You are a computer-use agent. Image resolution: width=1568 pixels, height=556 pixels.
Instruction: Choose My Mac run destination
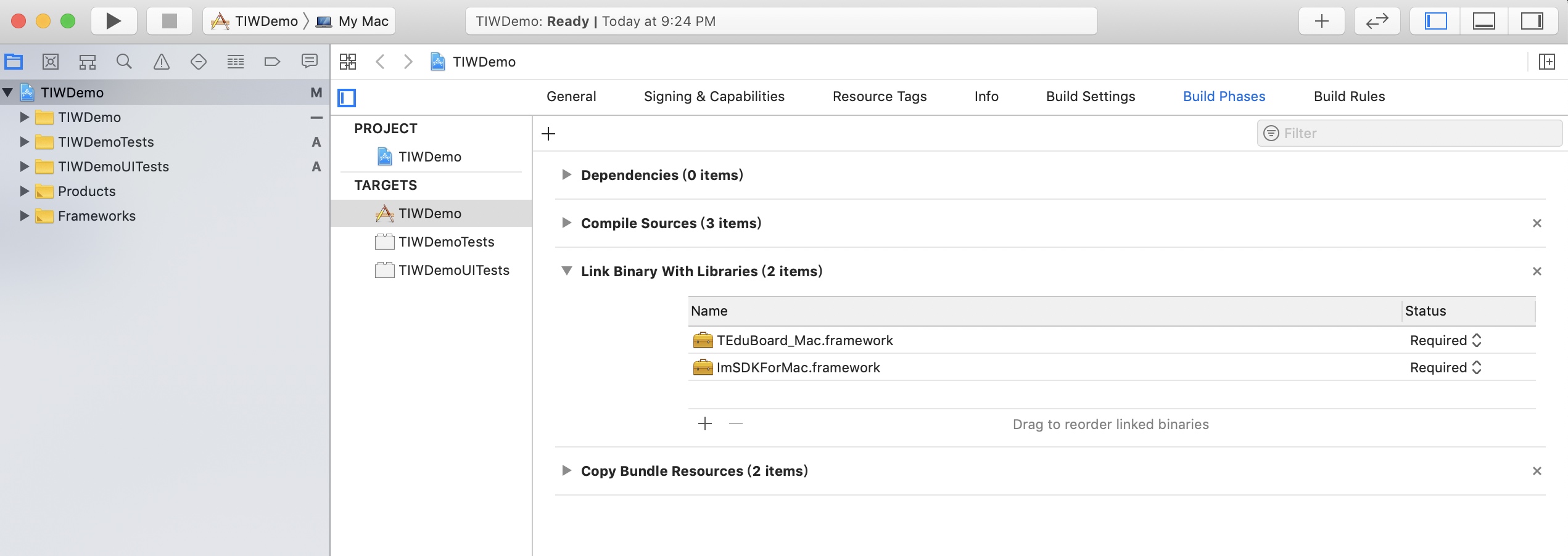[352, 21]
